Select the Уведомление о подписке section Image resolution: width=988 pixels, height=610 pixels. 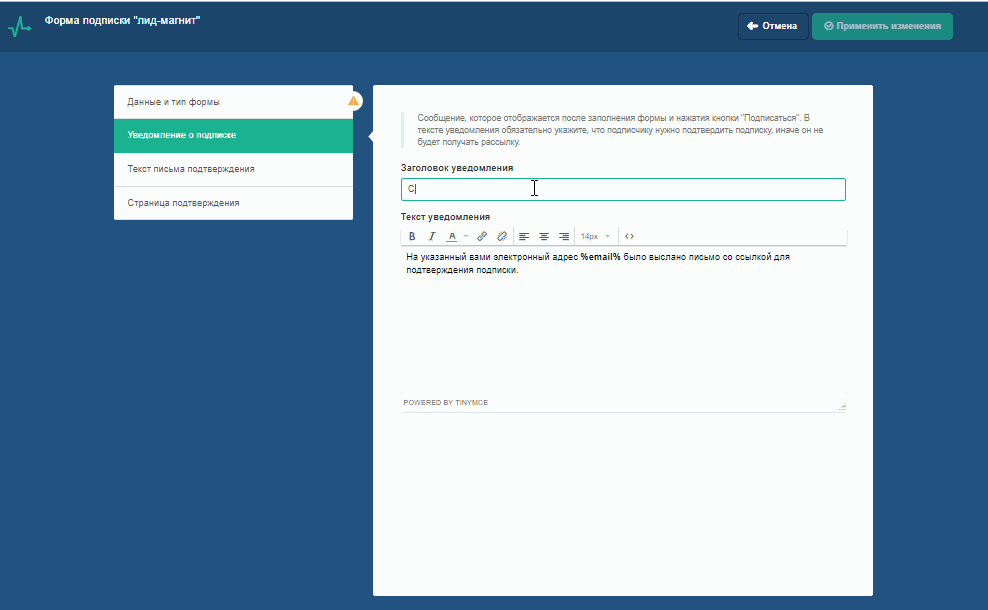(233, 135)
